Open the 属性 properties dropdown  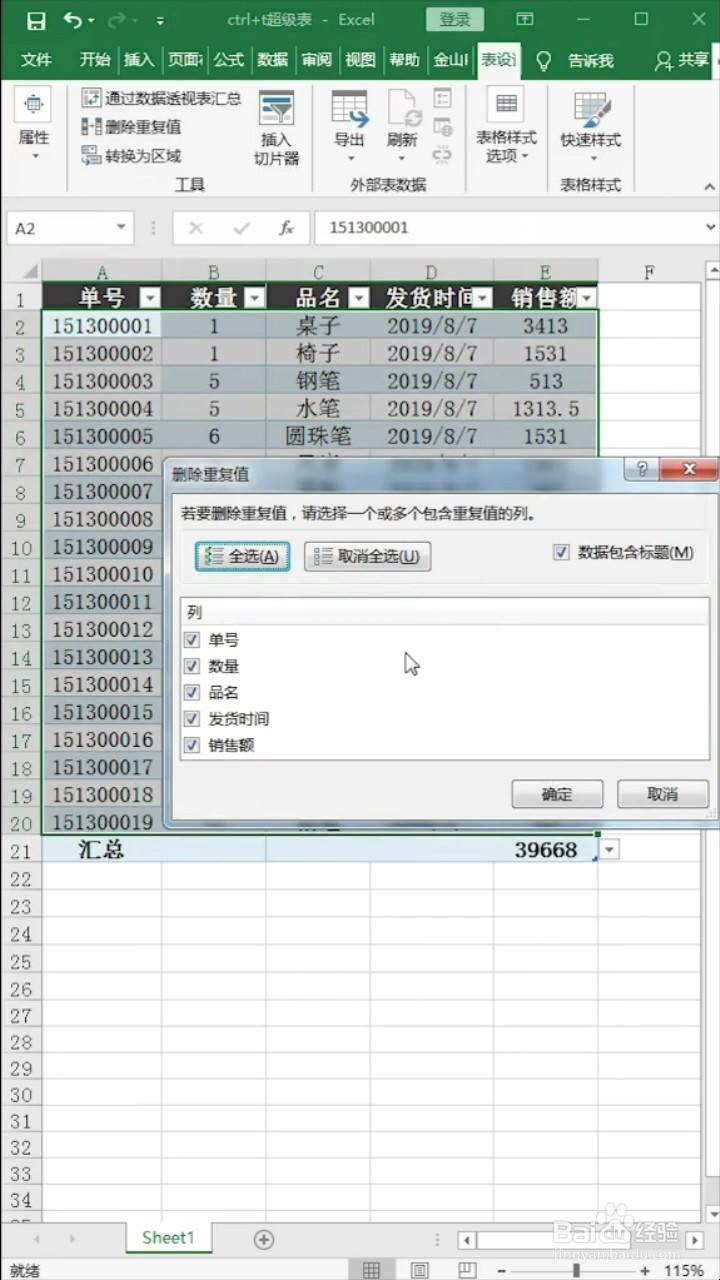click(34, 125)
